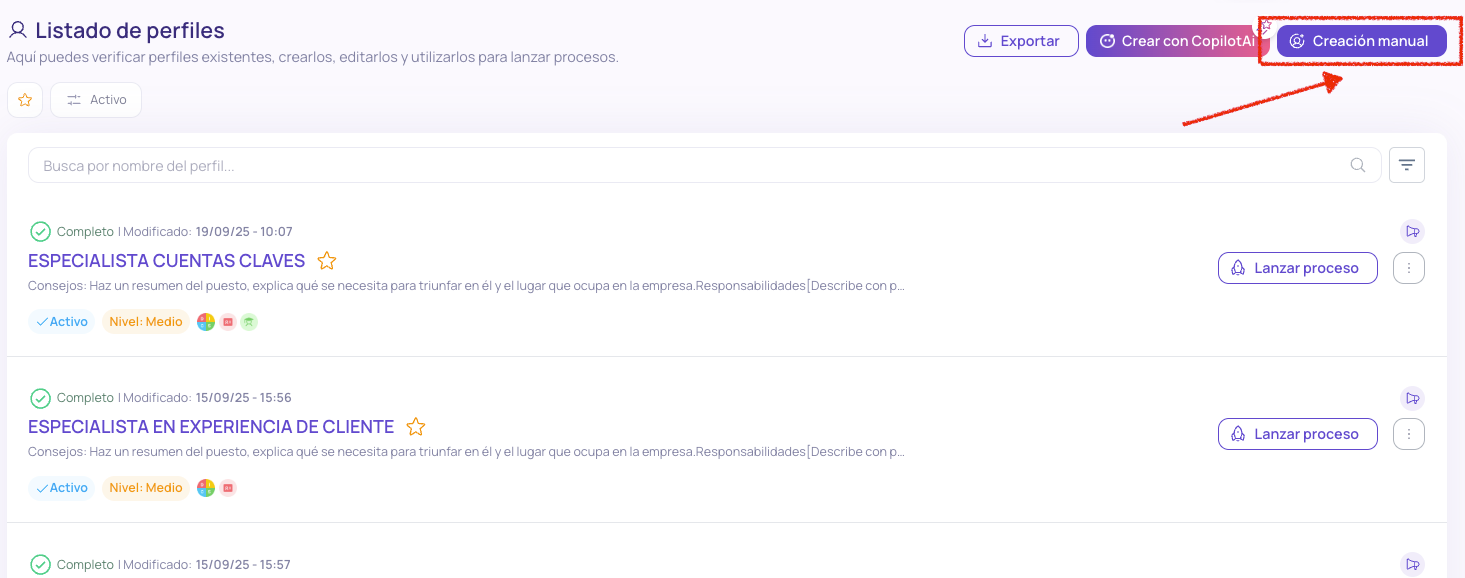Screen dimensions: 1465x578
Task: Click the favorites star filter button
Action: [x=25, y=100]
